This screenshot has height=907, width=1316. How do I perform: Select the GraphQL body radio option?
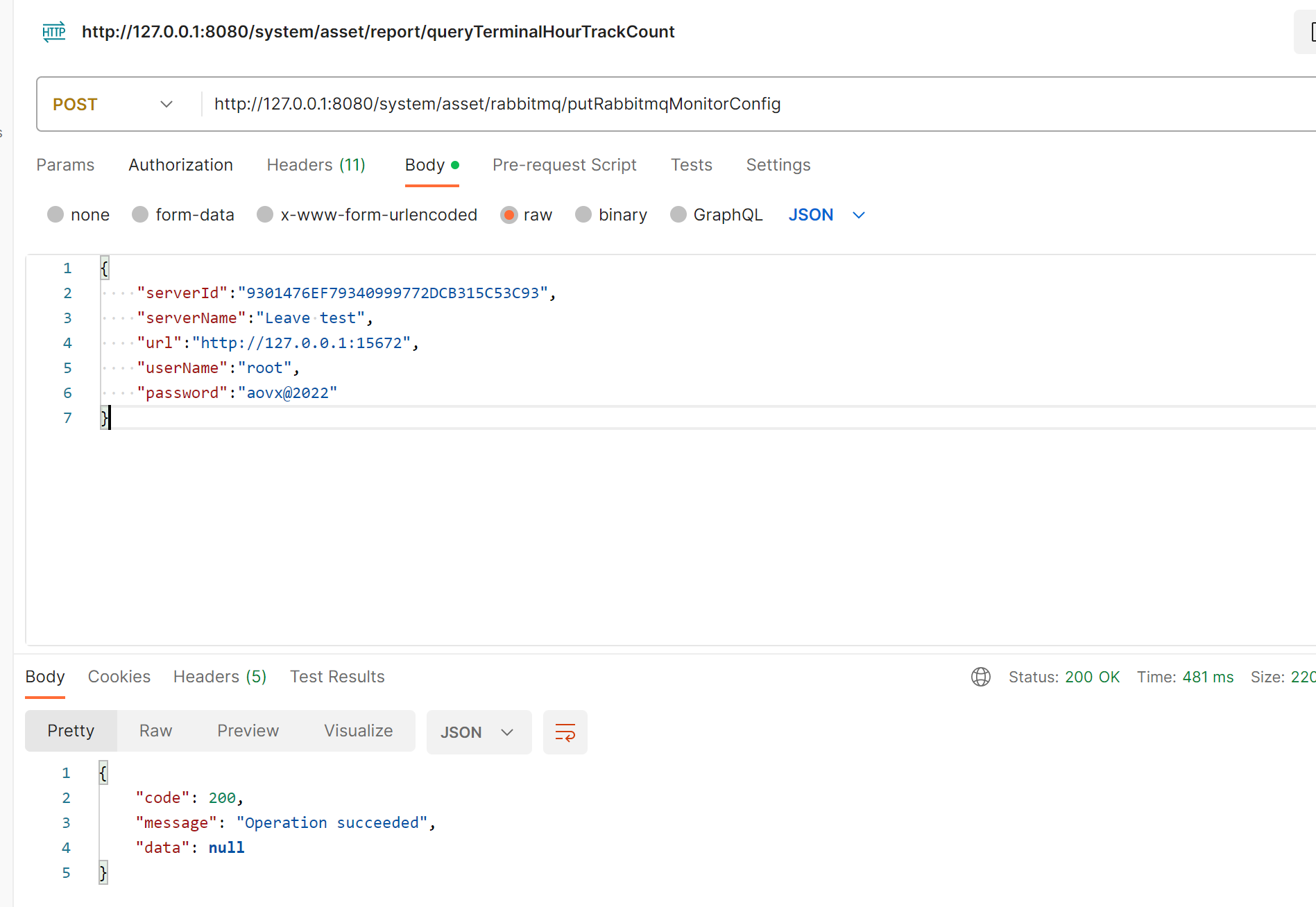[678, 215]
